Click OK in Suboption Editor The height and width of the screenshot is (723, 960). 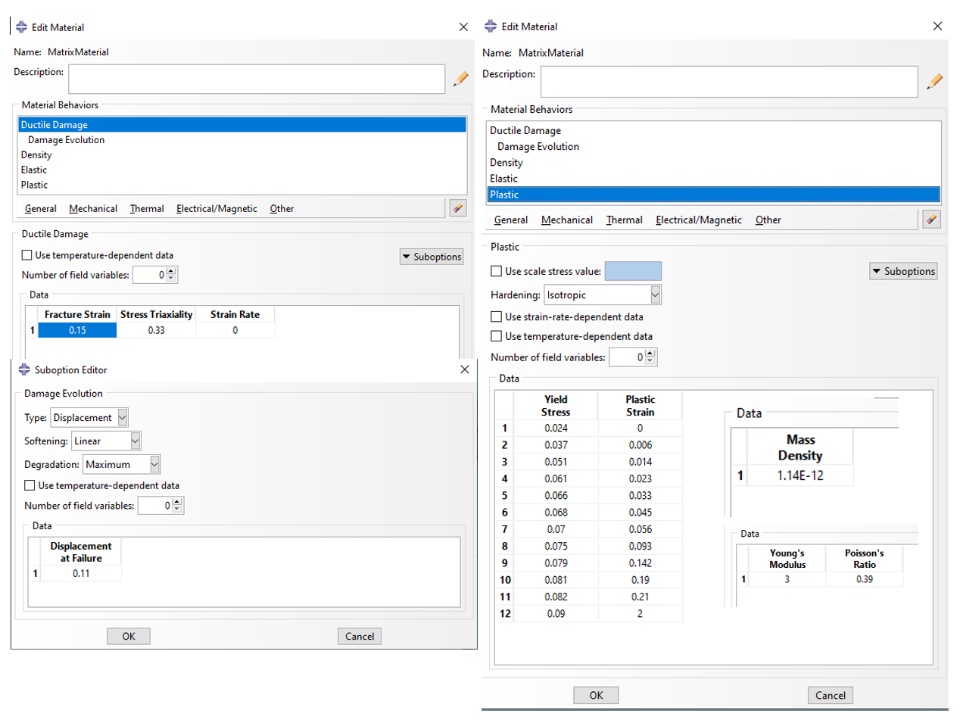(x=129, y=636)
